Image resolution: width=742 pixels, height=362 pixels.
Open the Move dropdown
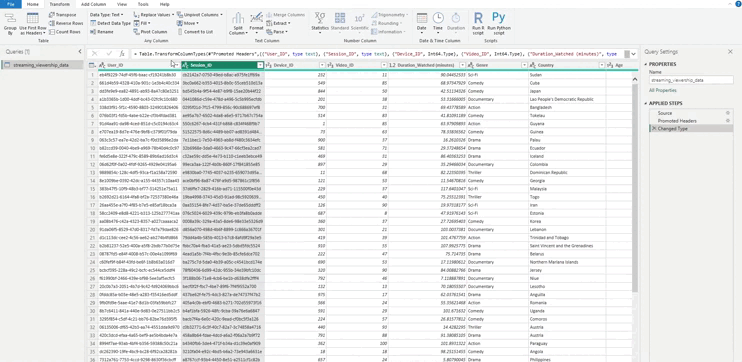pyautogui.click(x=187, y=23)
